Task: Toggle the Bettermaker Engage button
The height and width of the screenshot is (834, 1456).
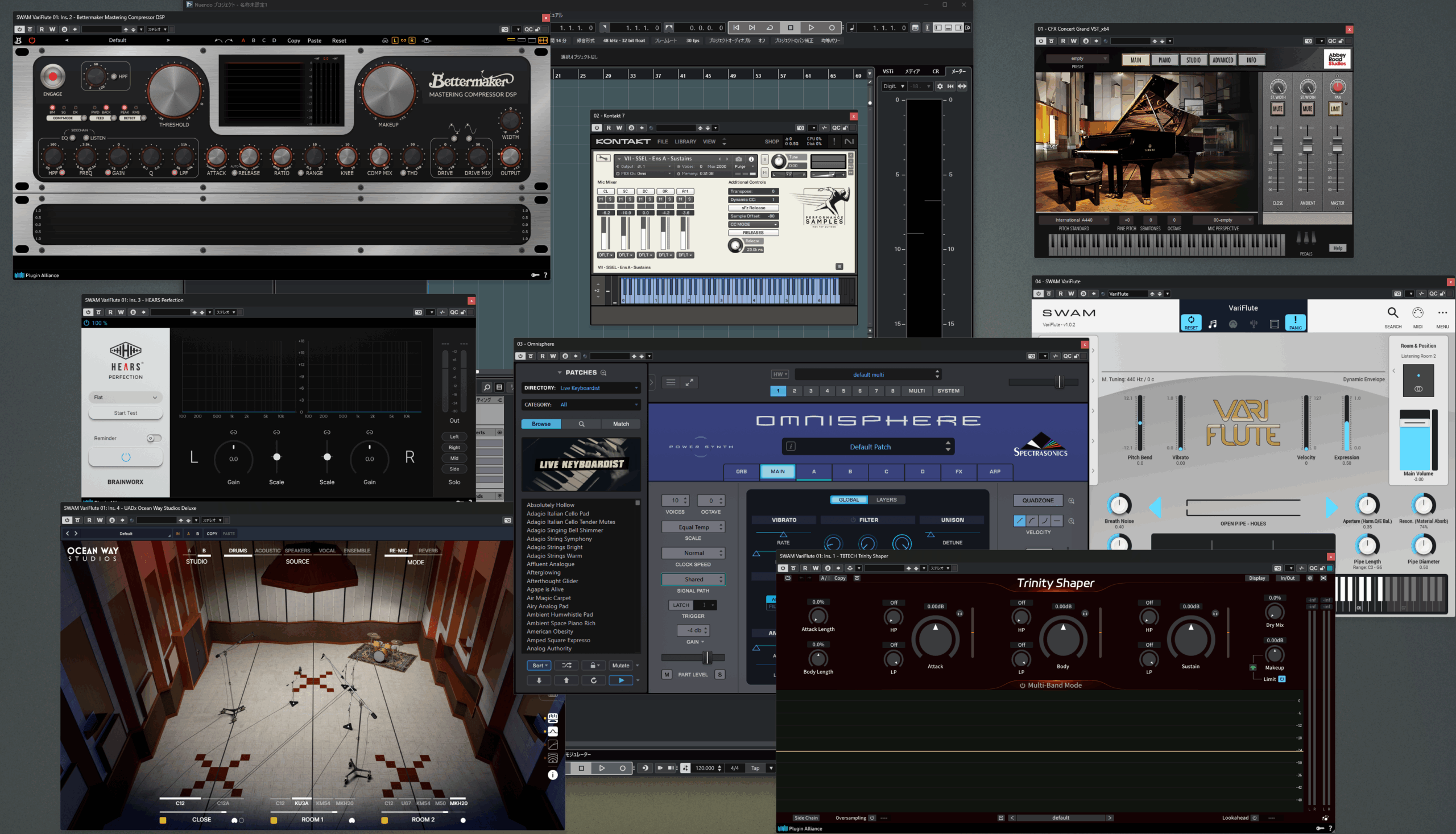Action: 53,77
